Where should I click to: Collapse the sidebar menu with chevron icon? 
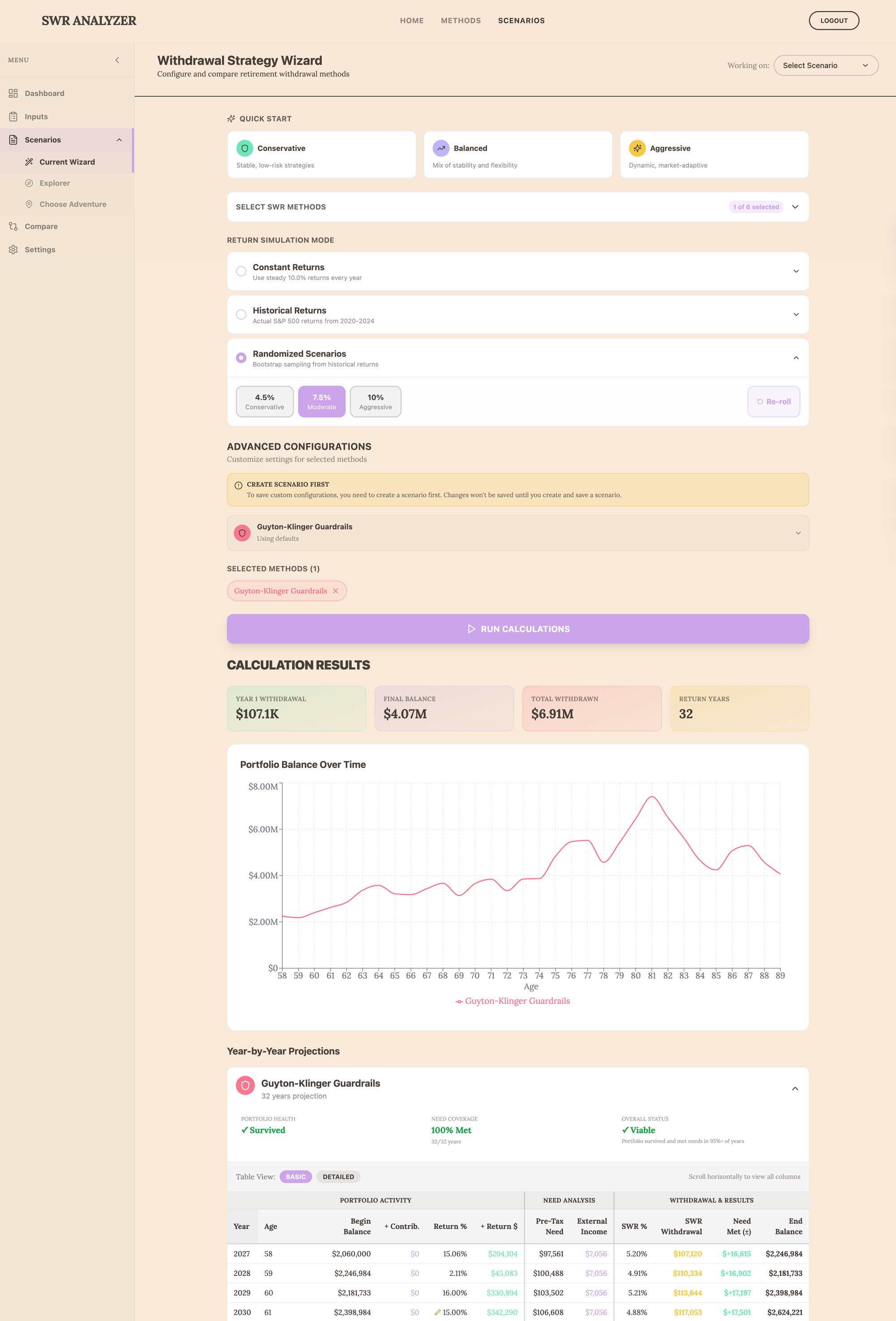(117, 60)
